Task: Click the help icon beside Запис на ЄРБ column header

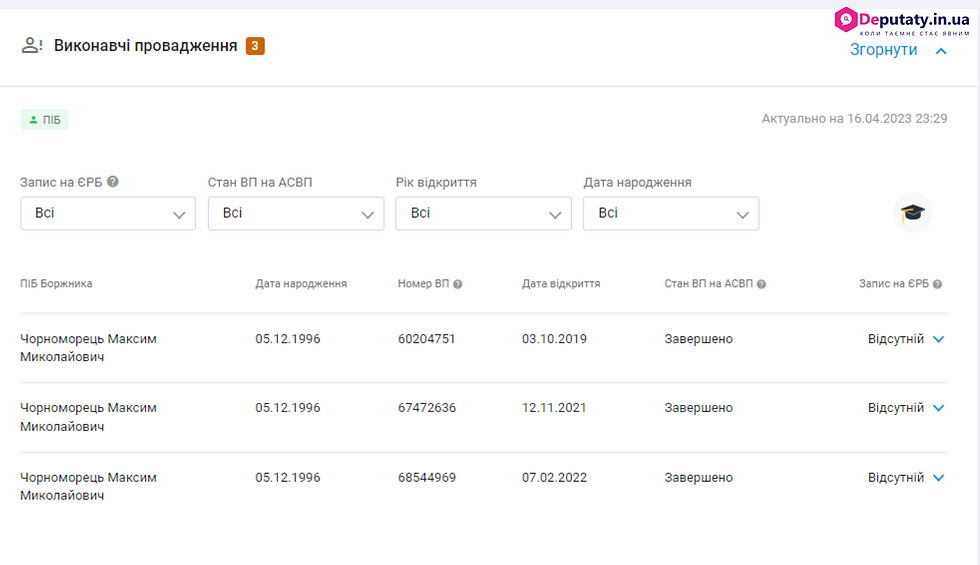Action: [938, 284]
